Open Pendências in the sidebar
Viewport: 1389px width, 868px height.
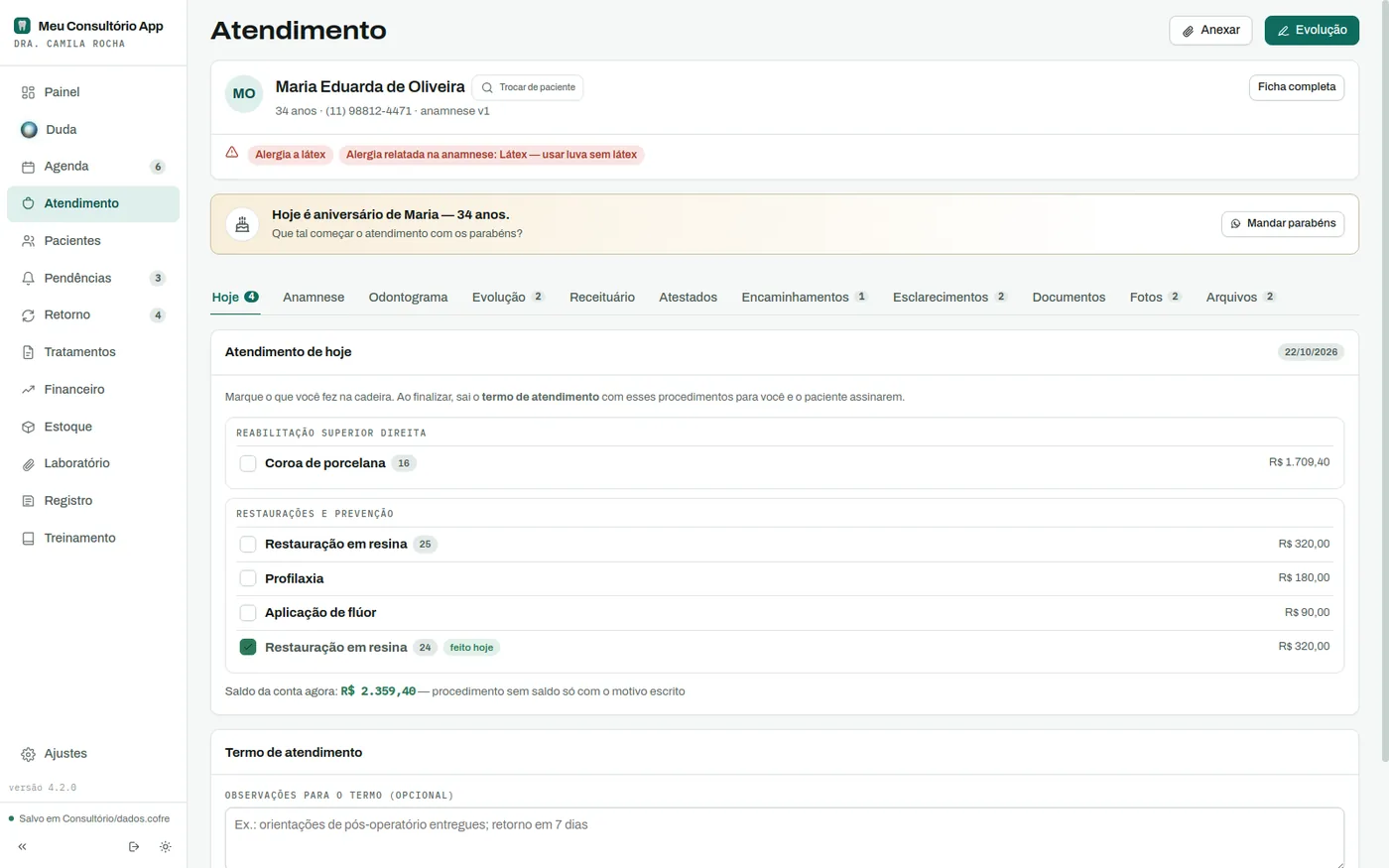pyautogui.click(x=93, y=278)
